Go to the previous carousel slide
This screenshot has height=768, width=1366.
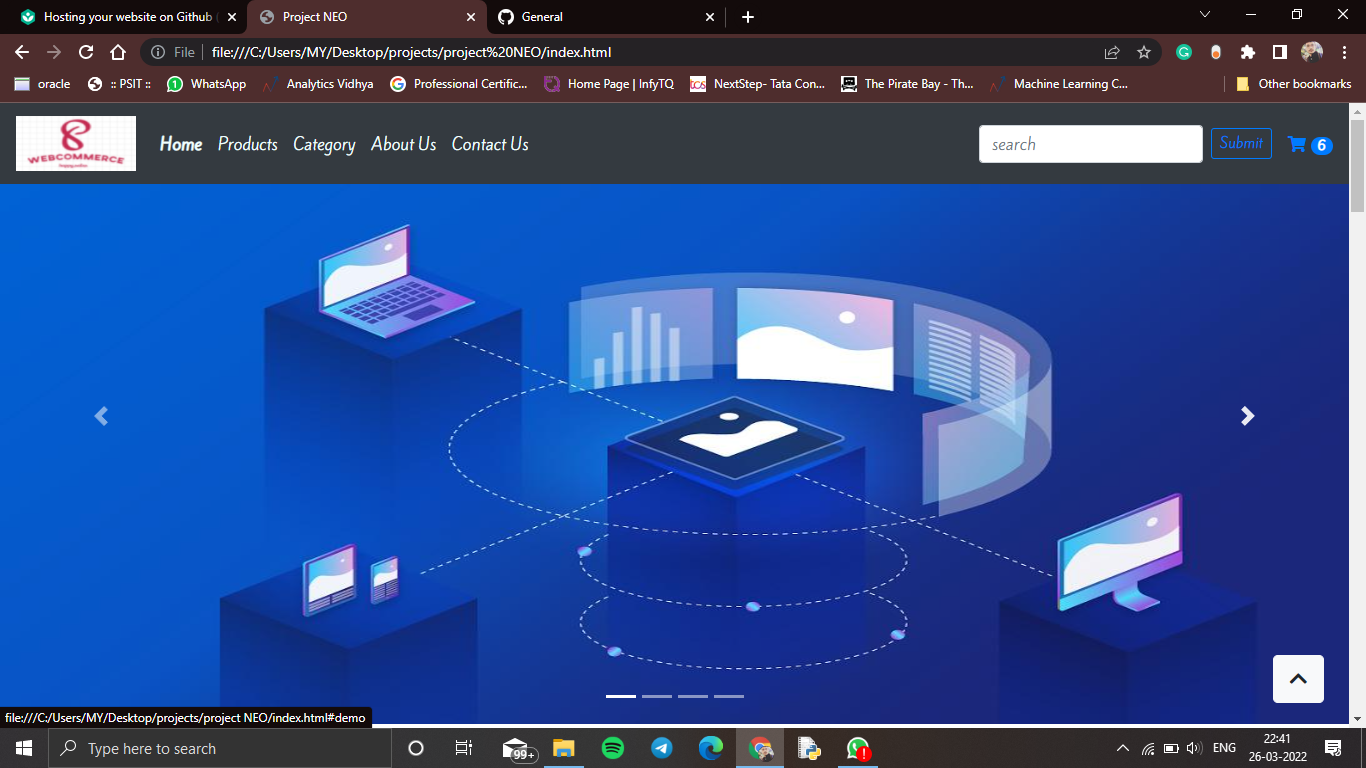pyautogui.click(x=101, y=416)
